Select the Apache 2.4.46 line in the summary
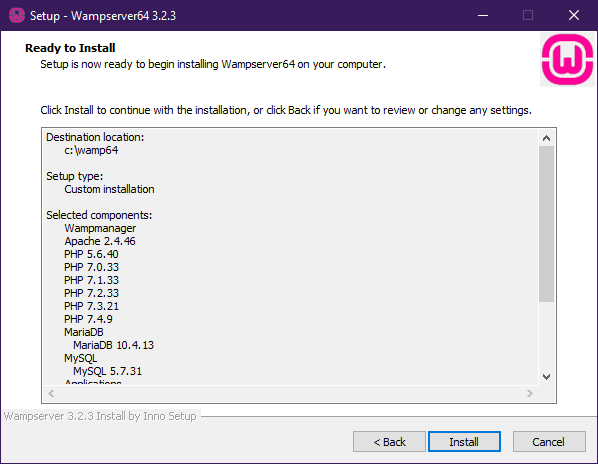Image resolution: width=598 pixels, height=464 pixels. 100,241
